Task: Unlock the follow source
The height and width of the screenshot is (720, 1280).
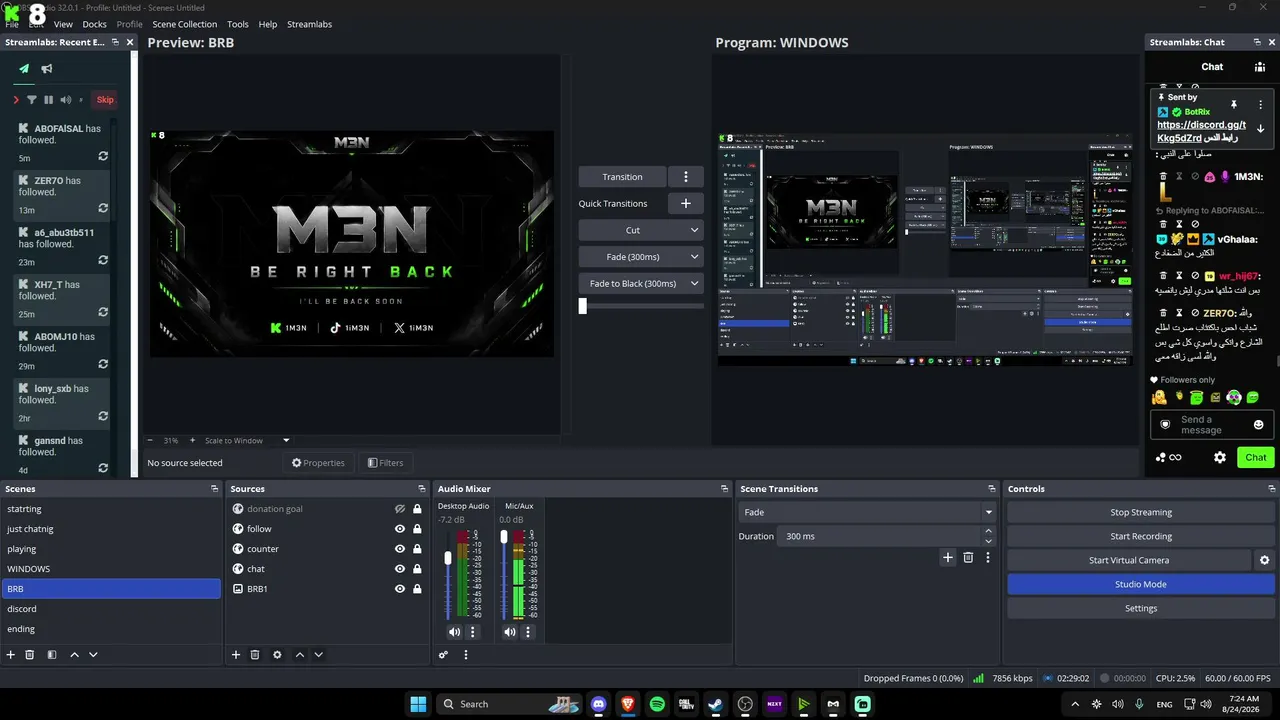Action: pyautogui.click(x=417, y=529)
